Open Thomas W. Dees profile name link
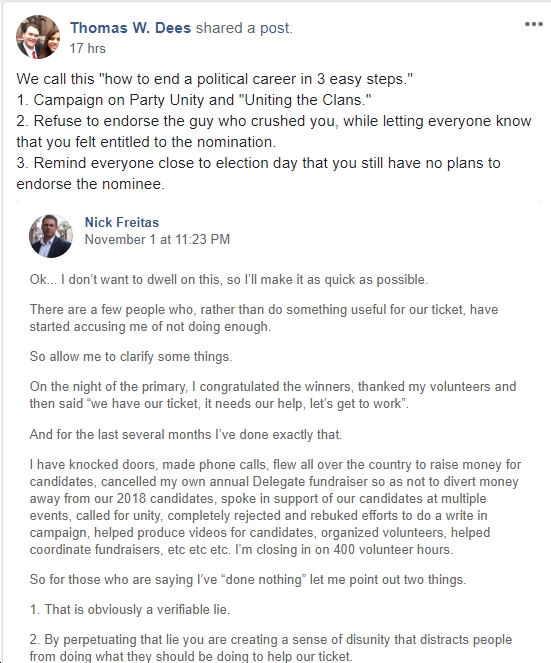 (130, 28)
